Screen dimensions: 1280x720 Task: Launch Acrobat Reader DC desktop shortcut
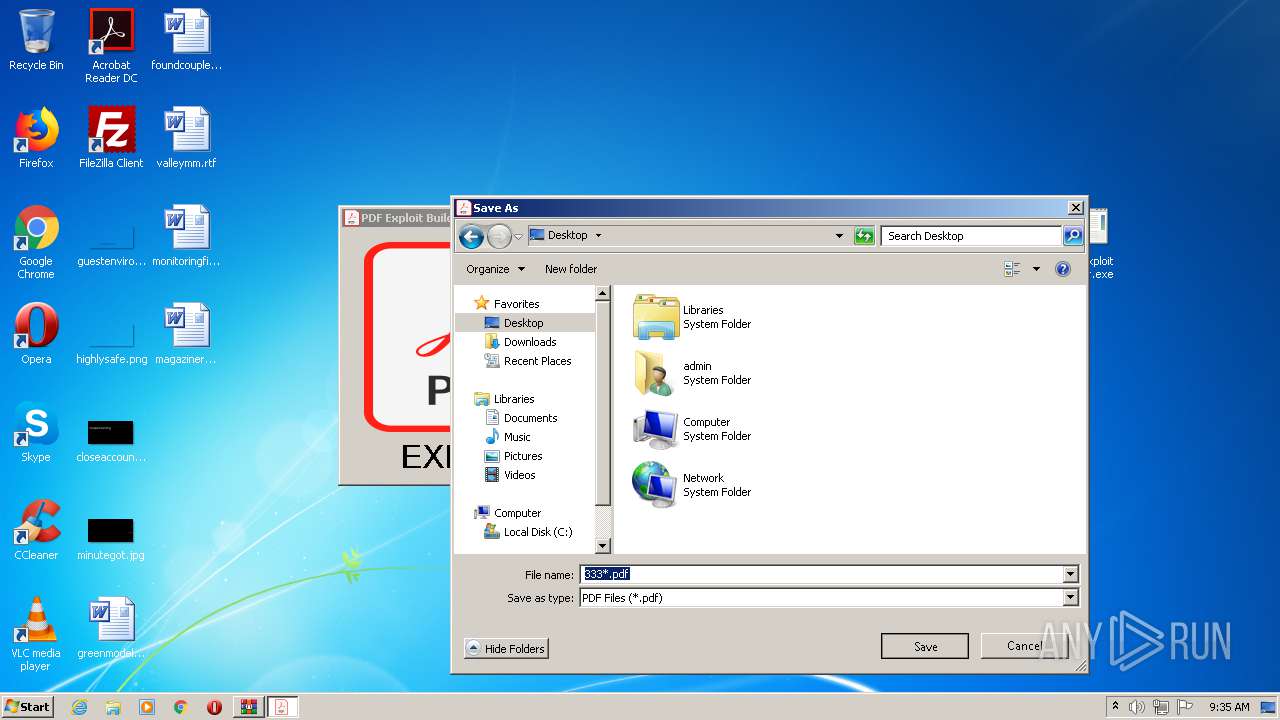111,46
